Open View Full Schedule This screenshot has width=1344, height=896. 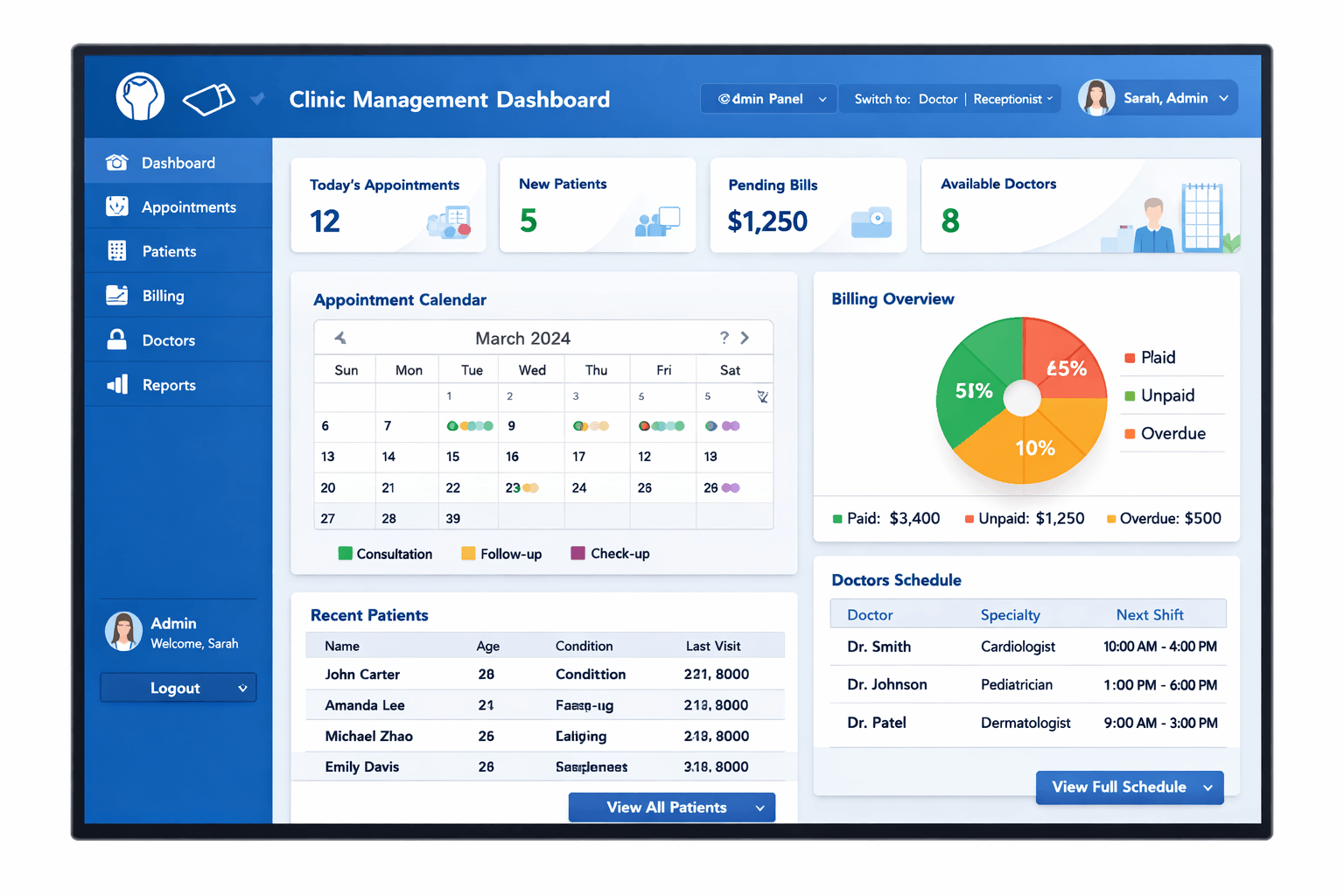click(1129, 787)
